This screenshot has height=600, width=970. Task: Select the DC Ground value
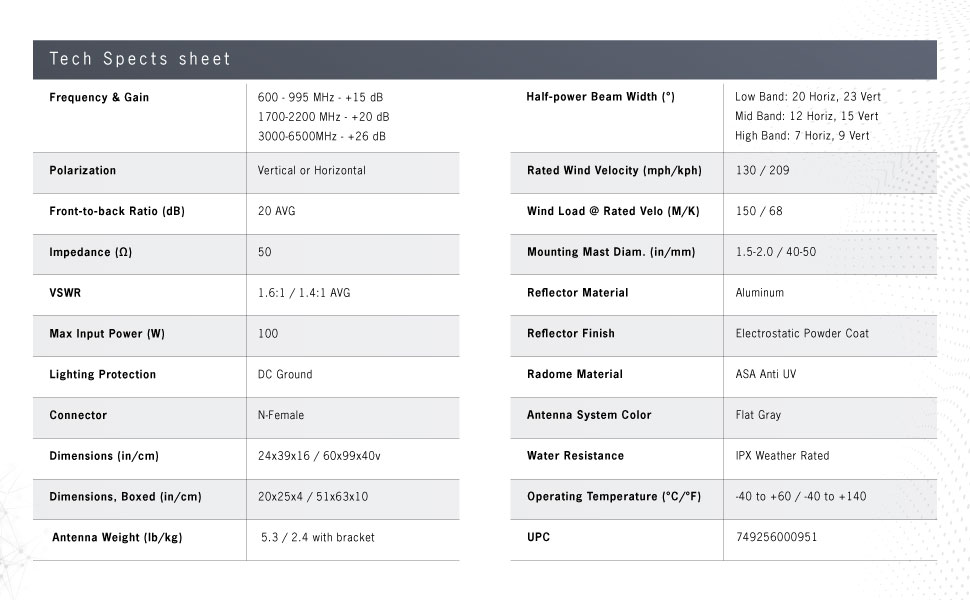(x=285, y=375)
